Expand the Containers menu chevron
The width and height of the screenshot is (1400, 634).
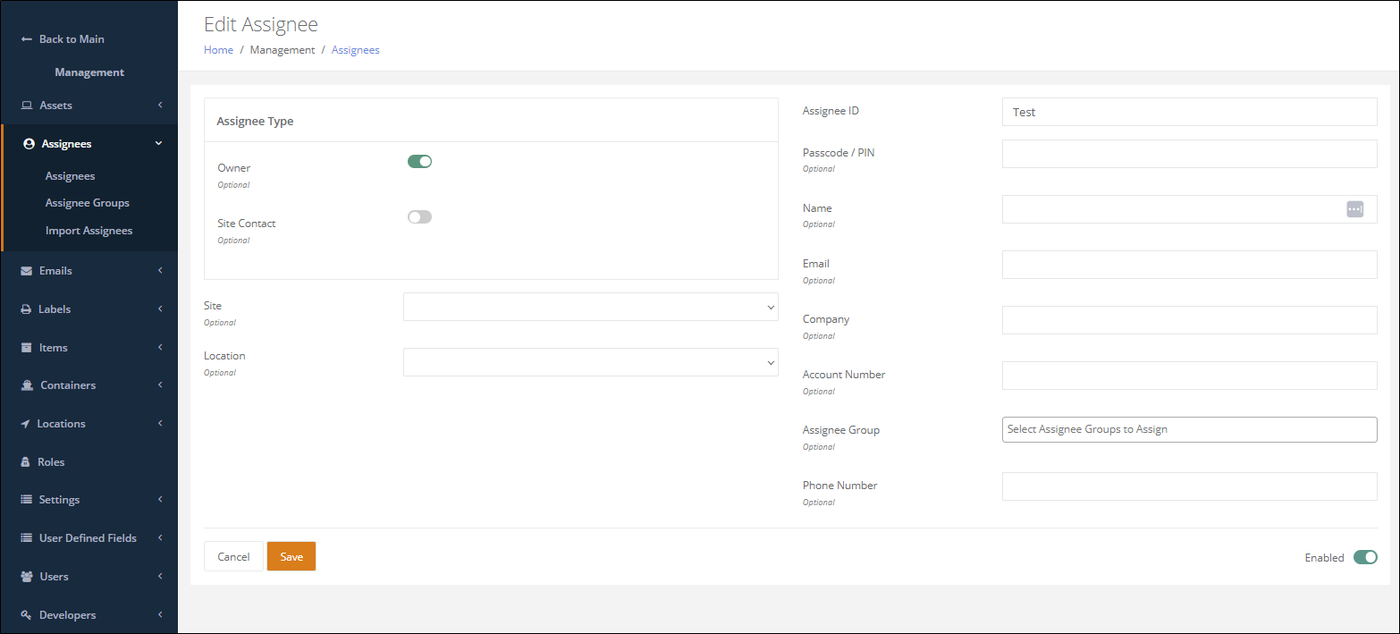[x=160, y=385]
